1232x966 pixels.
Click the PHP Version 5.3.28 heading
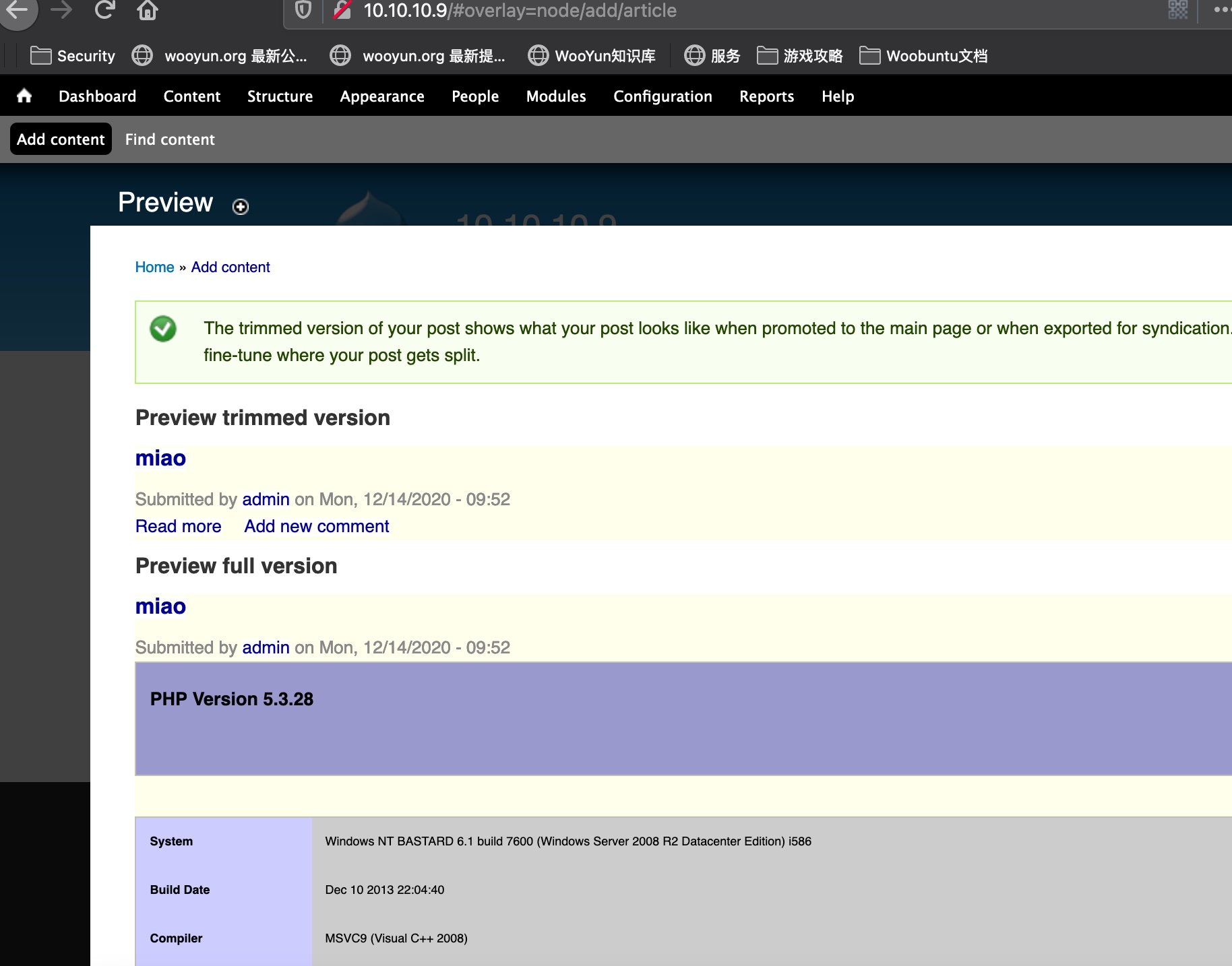[232, 699]
